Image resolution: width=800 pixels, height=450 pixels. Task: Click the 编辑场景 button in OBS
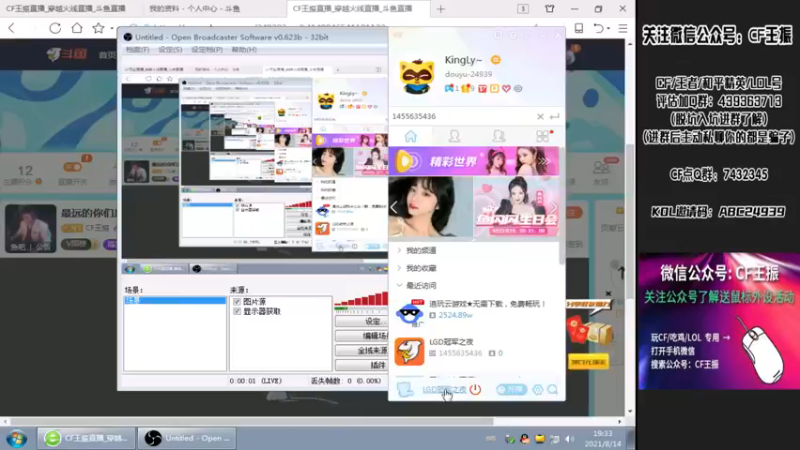[x=362, y=336]
